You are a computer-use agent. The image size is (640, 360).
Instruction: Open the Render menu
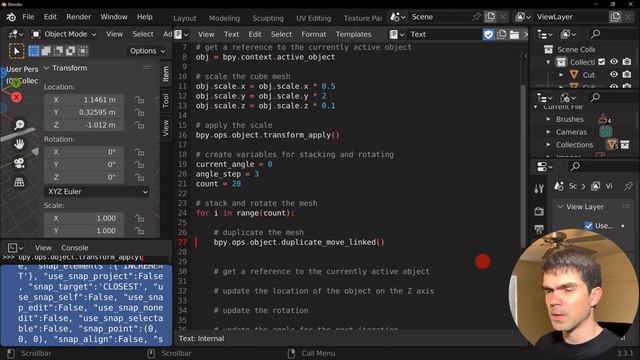click(x=78, y=17)
